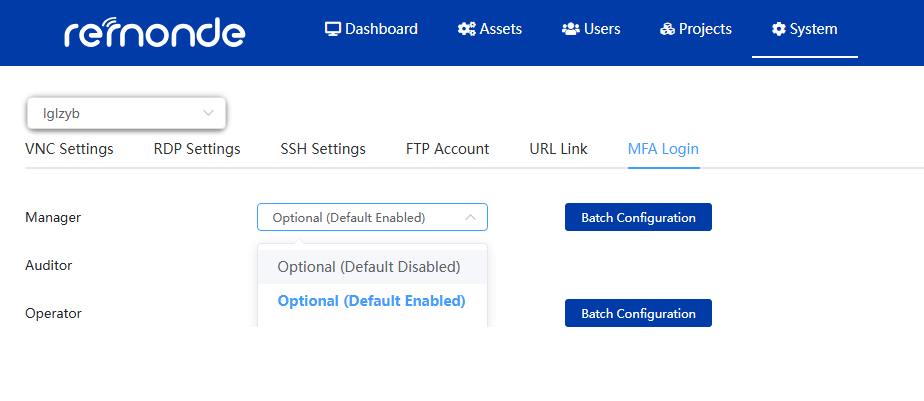Image resolution: width=924 pixels, height=401 pixels.
Task: Switch to RDP Settings tab
Action: pyautogui.click(x=197, y=149)
